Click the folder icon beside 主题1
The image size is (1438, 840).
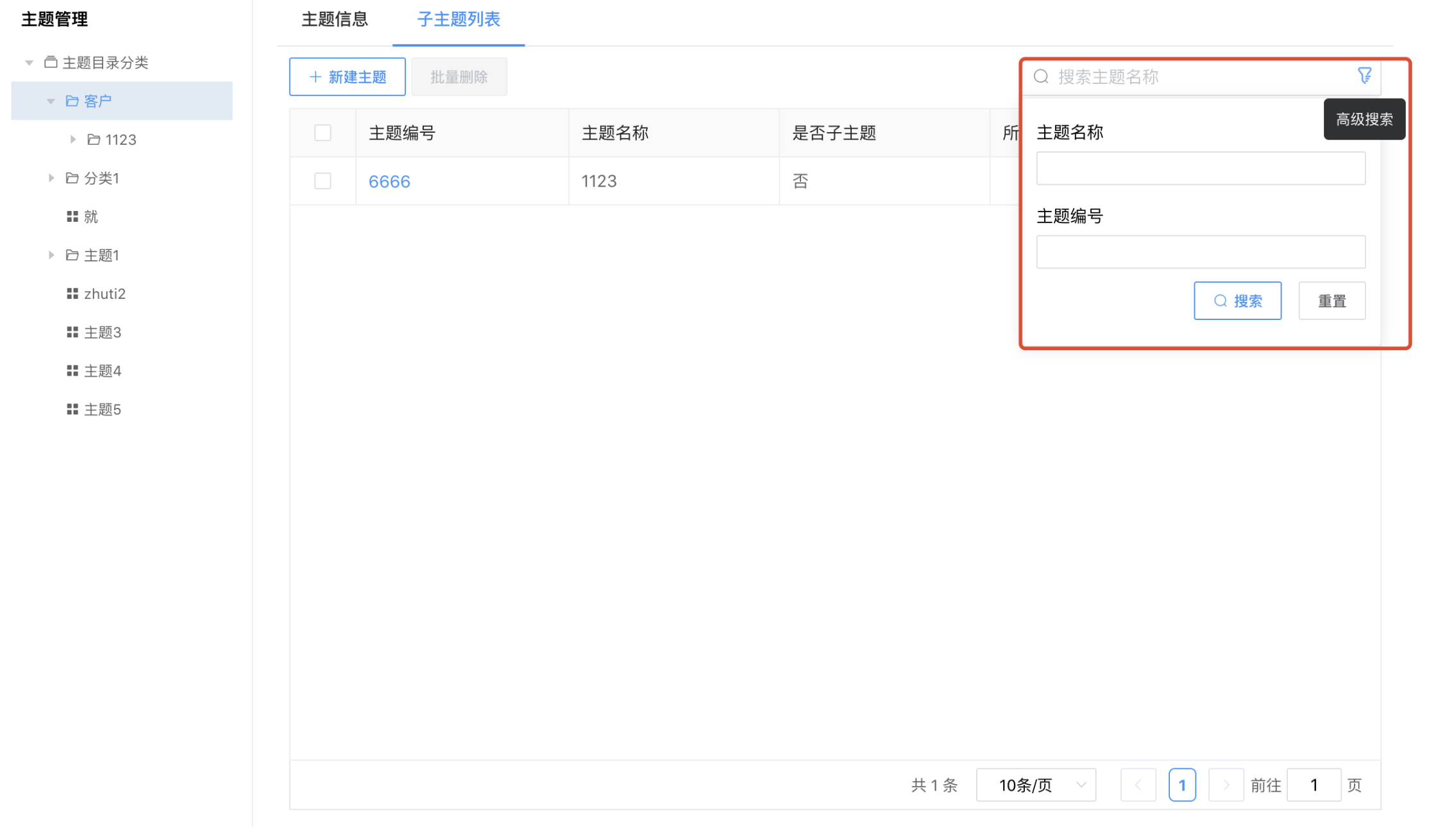pyautogui.click(x=71, y=255)
